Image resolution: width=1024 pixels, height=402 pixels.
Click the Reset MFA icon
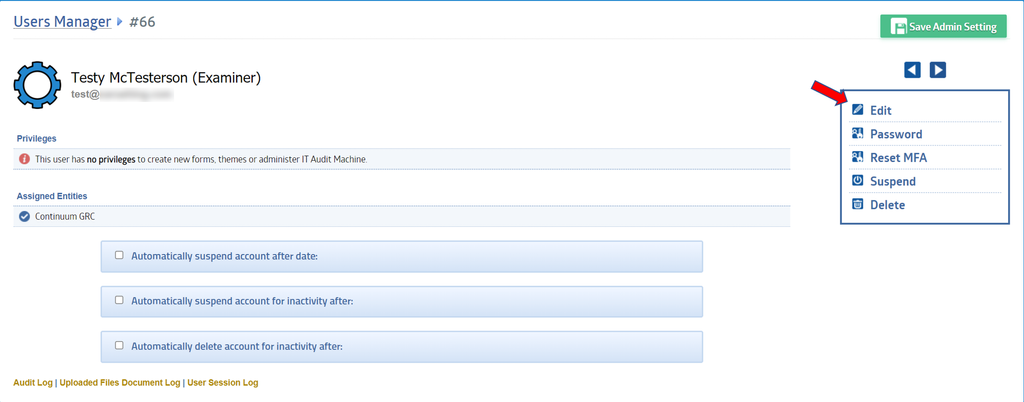click(857, 157)
